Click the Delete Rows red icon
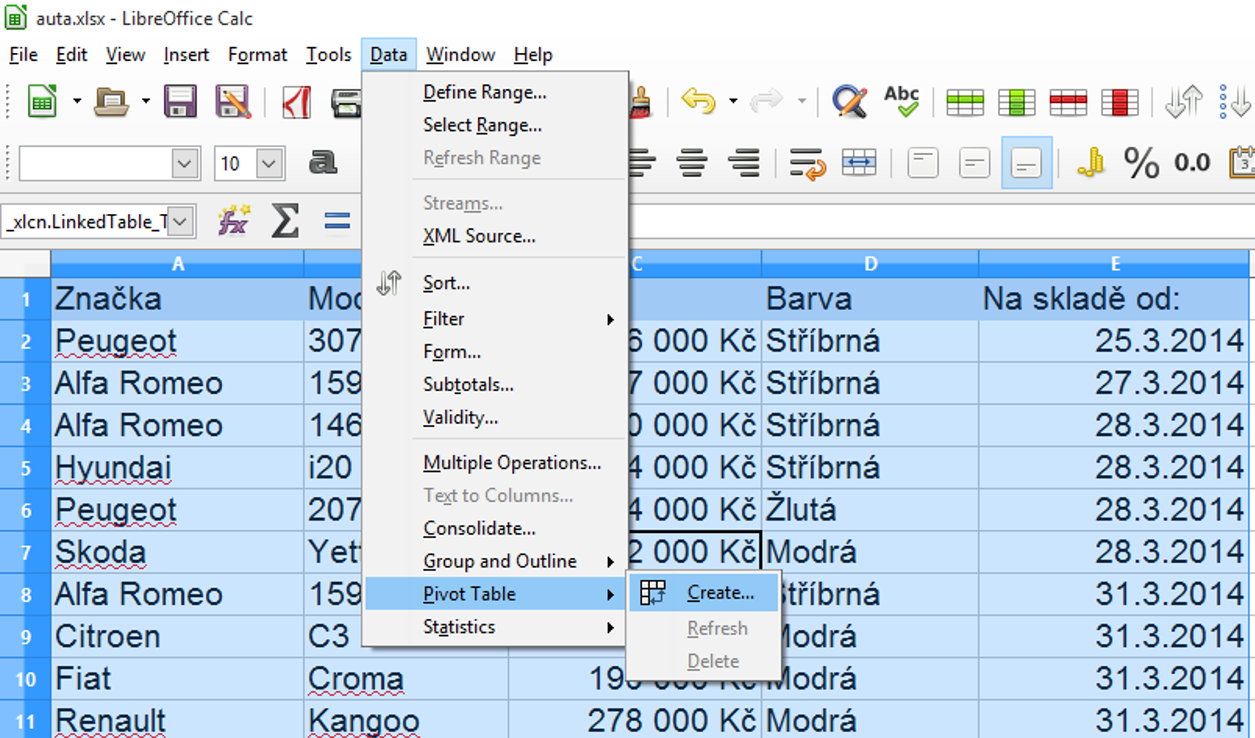 pos(1068,101)
